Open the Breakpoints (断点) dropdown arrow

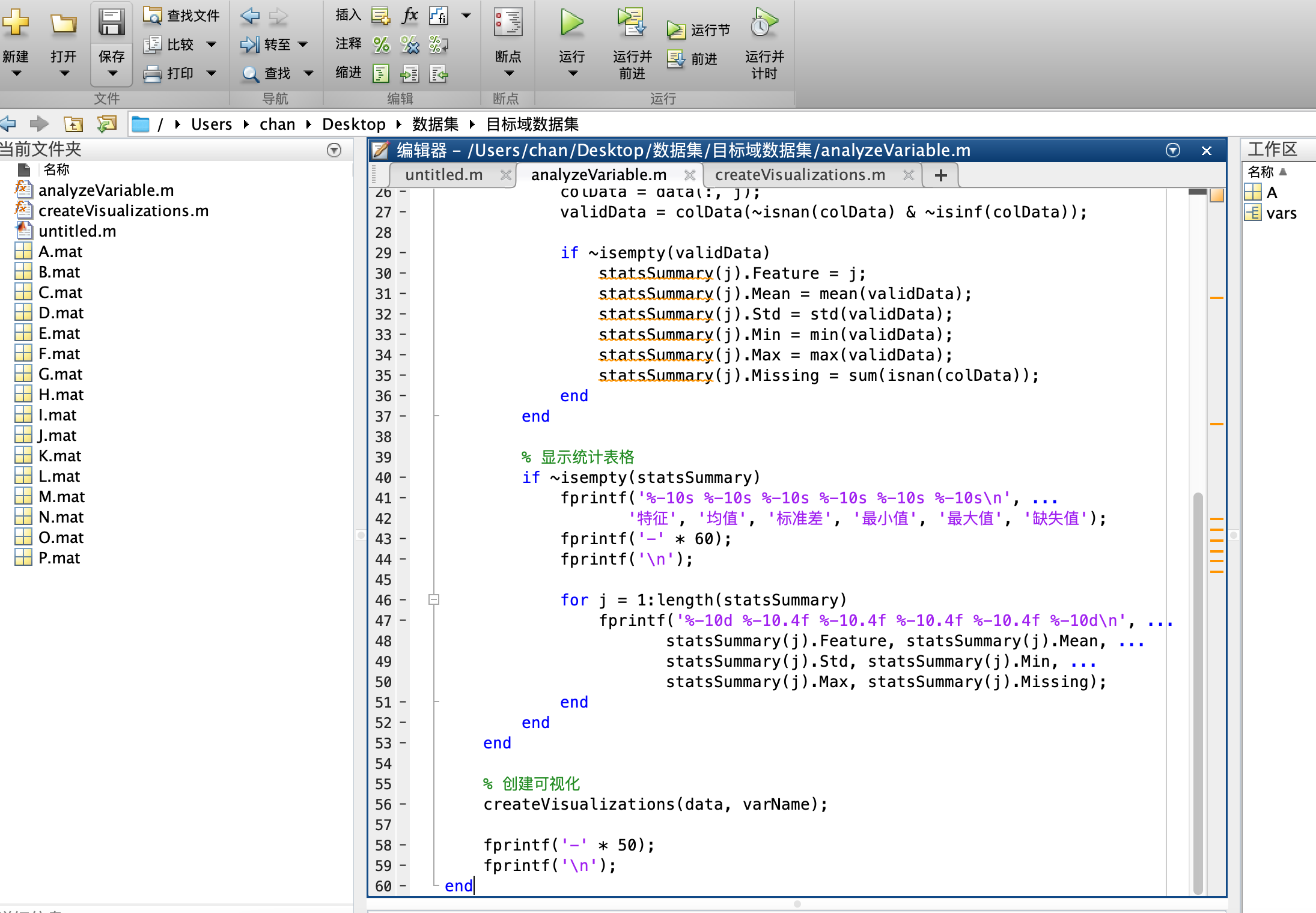[509, 73]
